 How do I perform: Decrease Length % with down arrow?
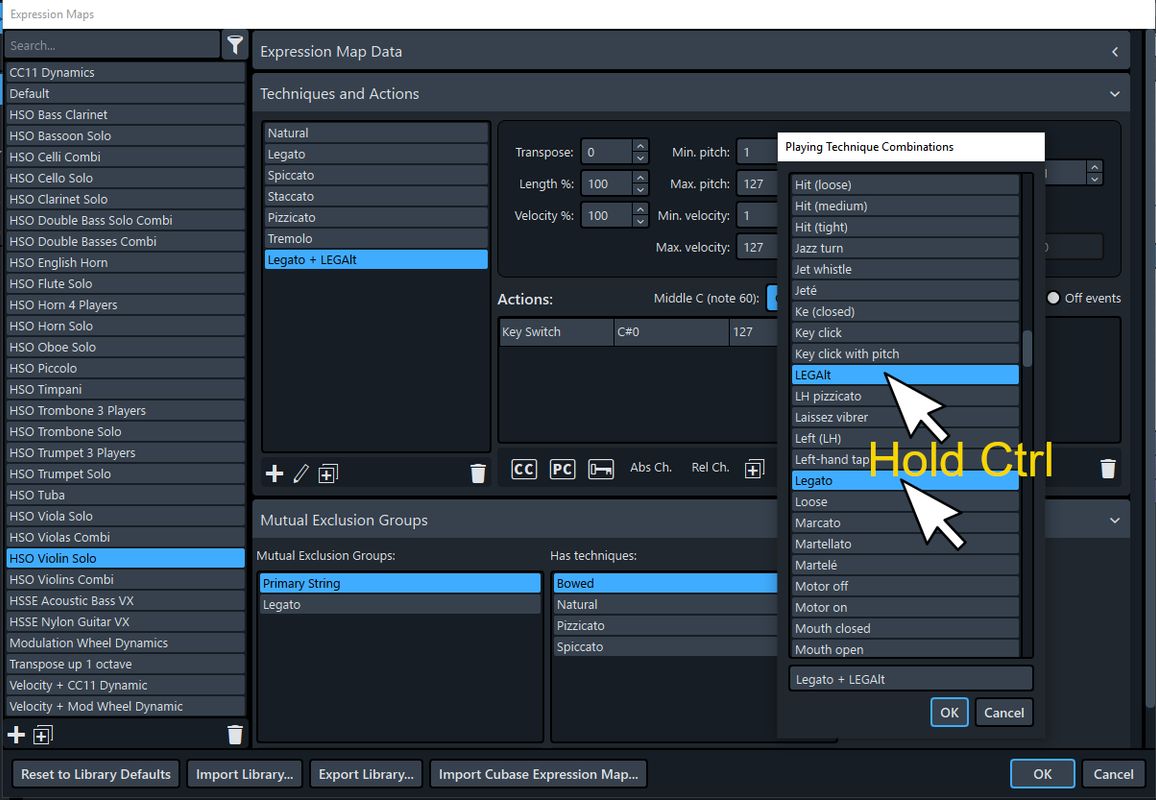click(x=641, y=189)
